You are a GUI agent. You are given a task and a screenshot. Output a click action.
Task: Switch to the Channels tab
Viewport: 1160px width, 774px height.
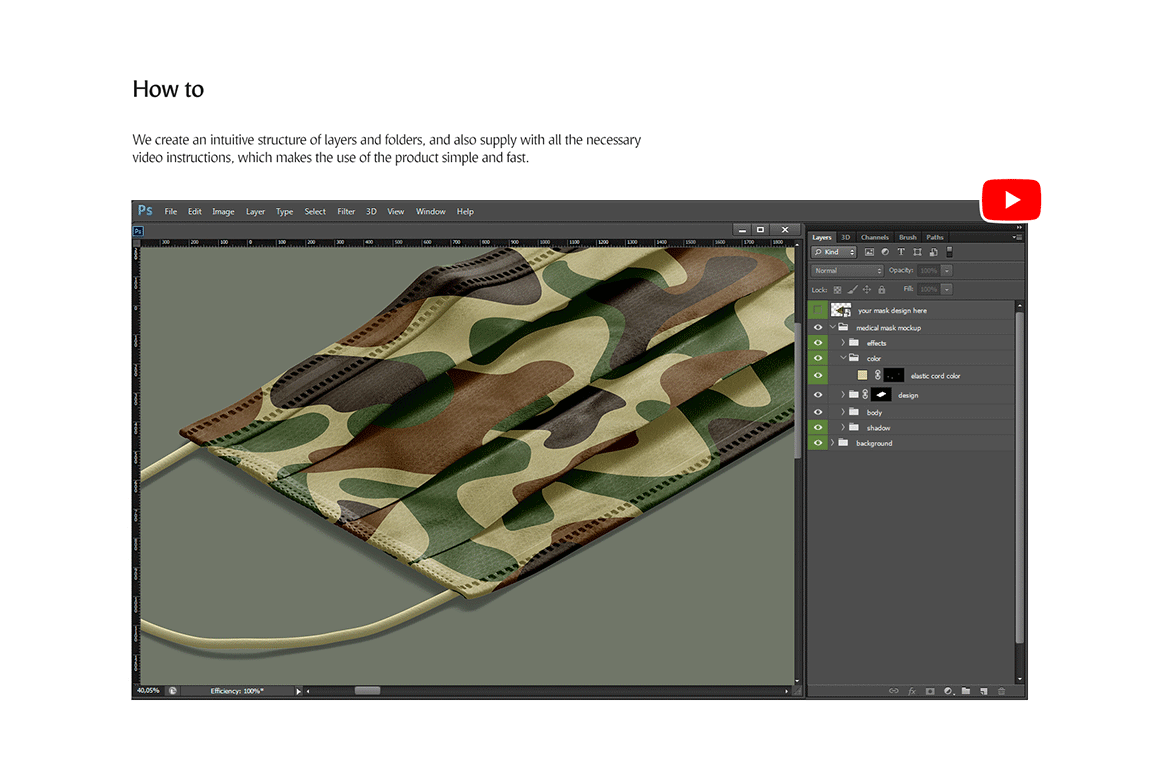[x=874, y=238]
